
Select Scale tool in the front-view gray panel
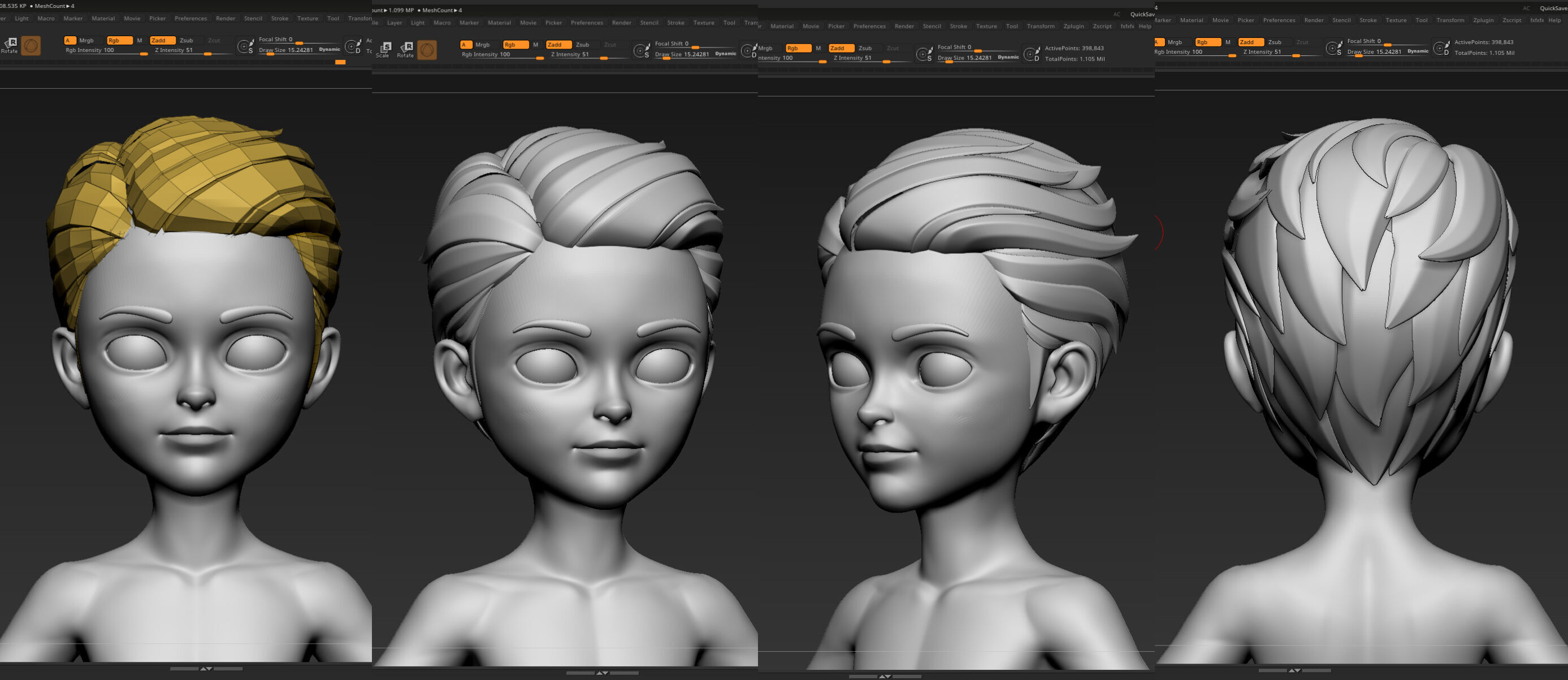point(383,49)
